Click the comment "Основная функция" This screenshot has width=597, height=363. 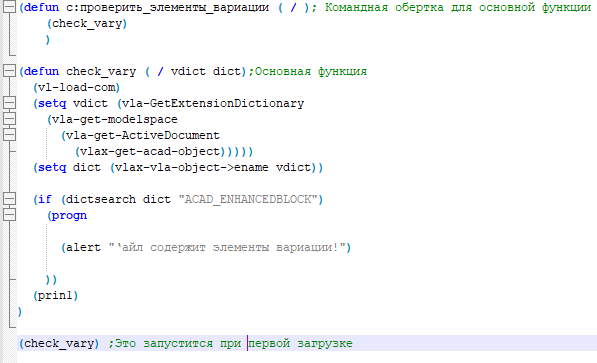point(311,71)
